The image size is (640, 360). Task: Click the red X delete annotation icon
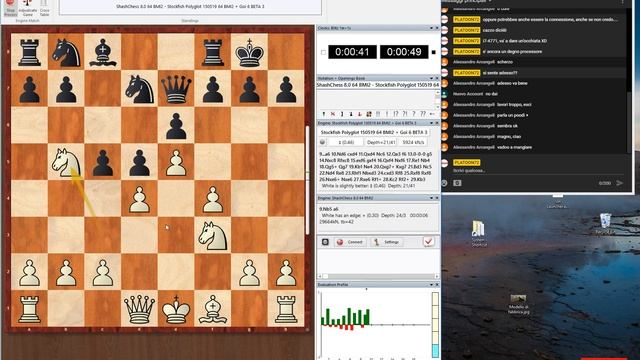[x=333, y=114]
